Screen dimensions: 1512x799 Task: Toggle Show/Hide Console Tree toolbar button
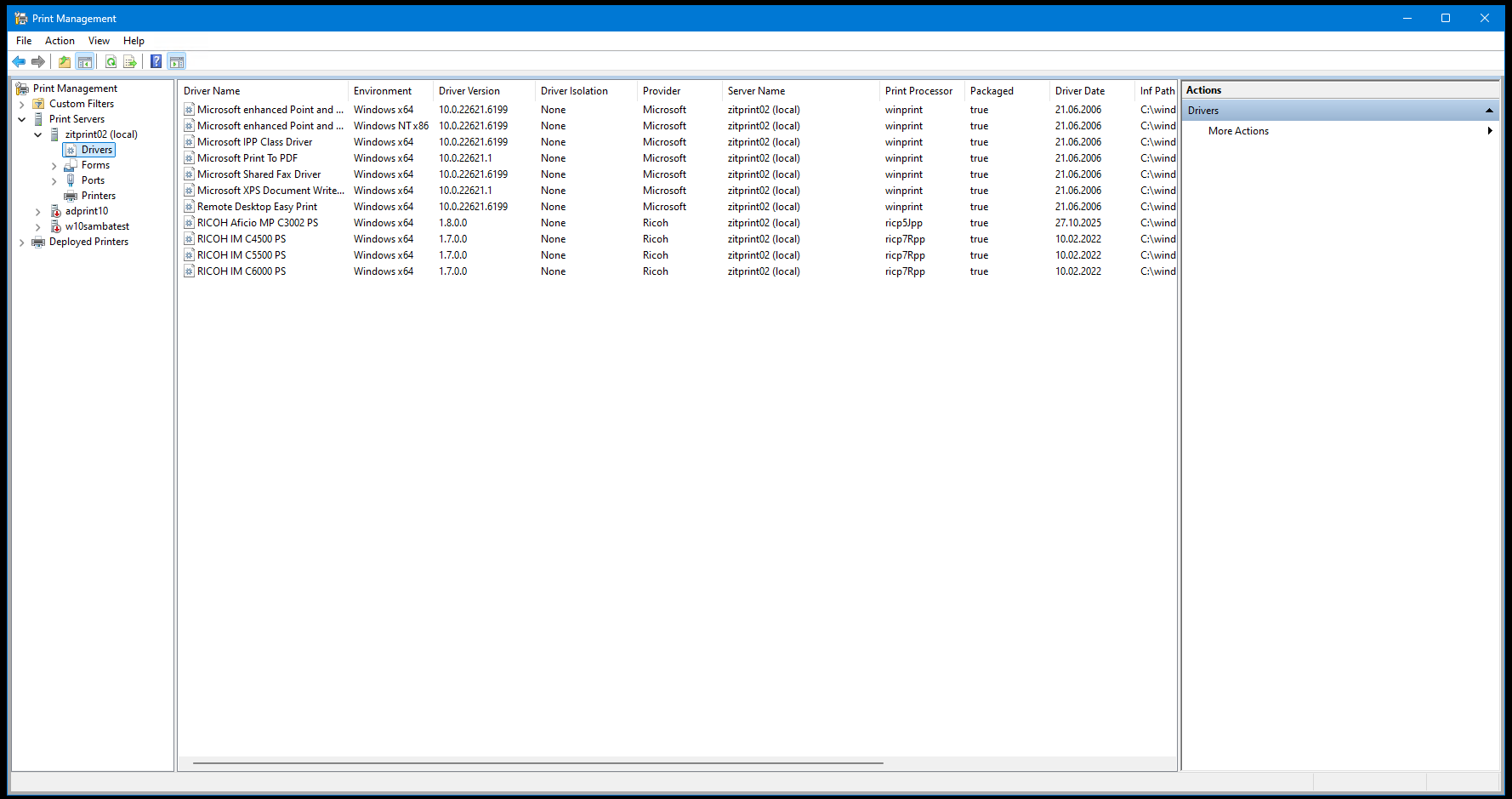[84, 61]
